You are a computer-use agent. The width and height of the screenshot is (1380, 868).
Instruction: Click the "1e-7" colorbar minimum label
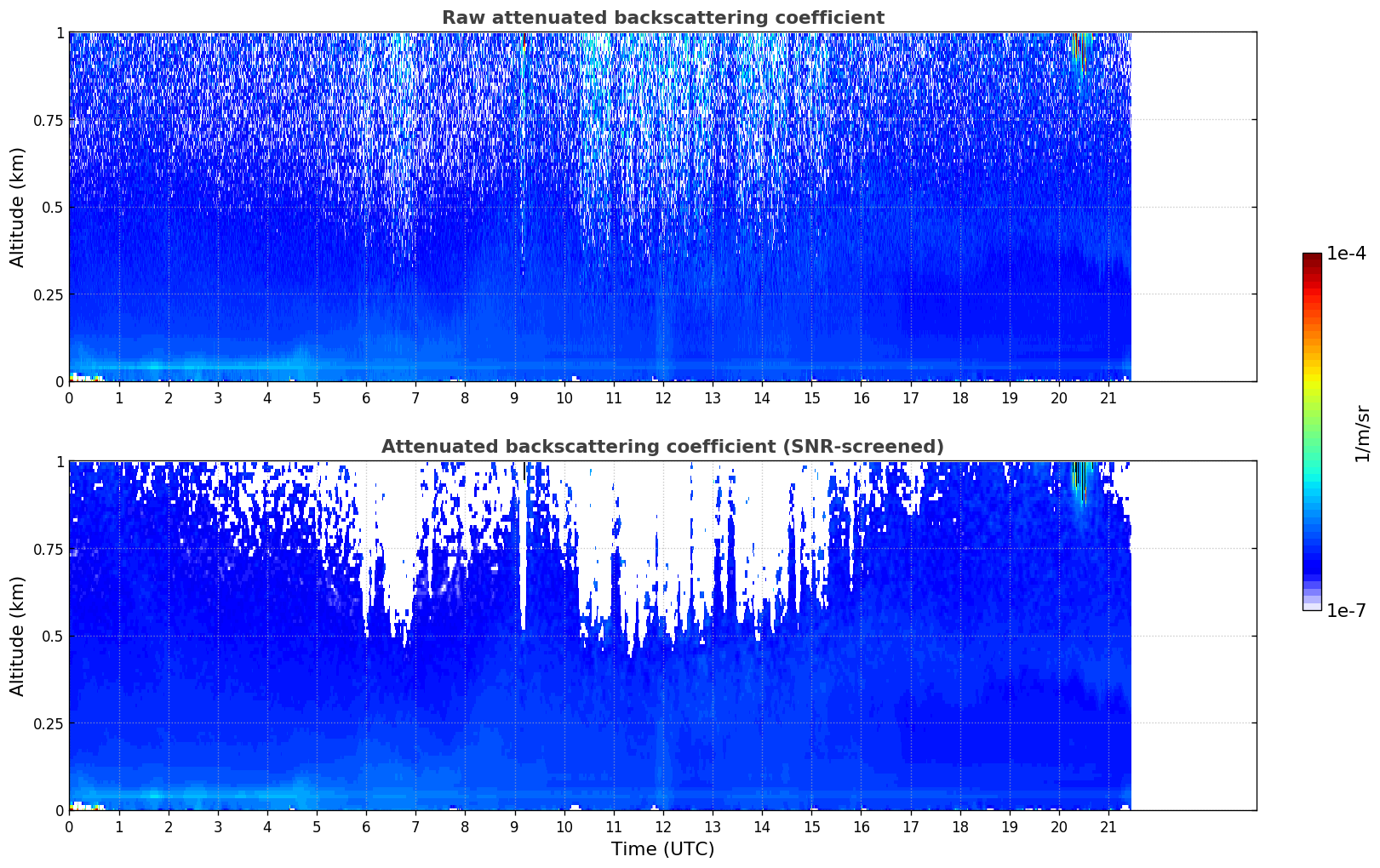click(x=1346, y=611)
